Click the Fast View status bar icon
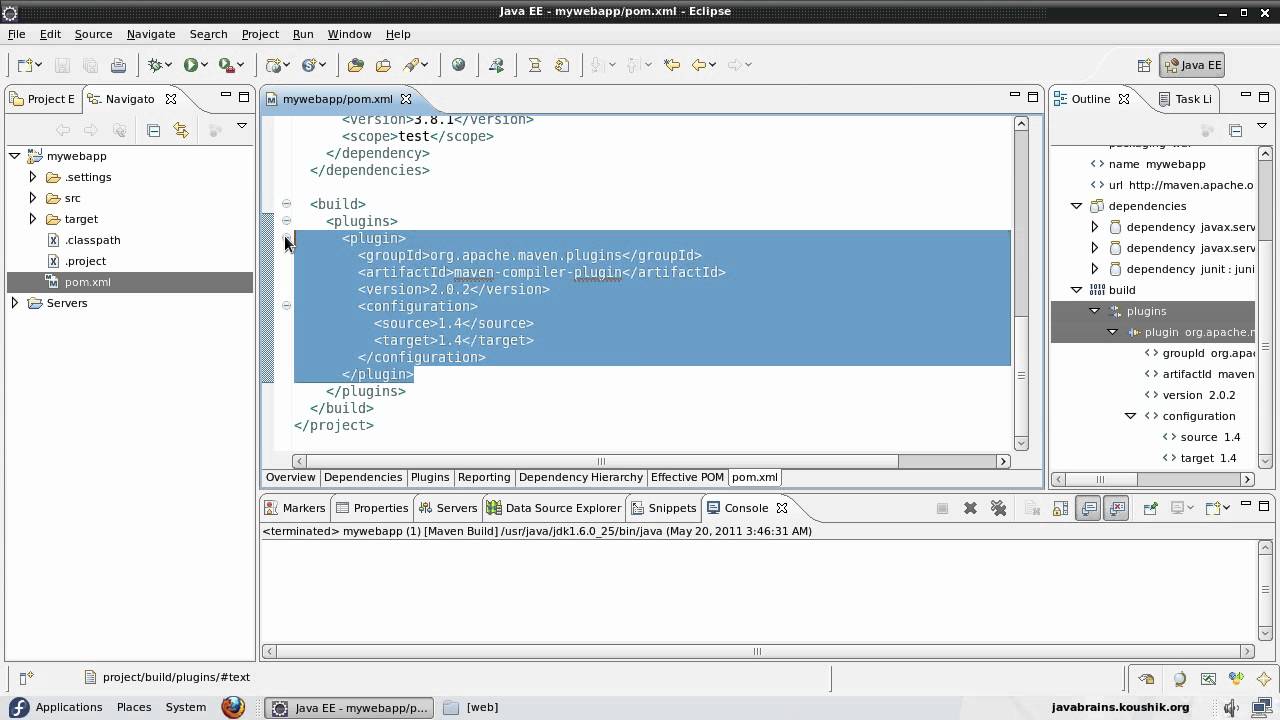 click(27, 677)
